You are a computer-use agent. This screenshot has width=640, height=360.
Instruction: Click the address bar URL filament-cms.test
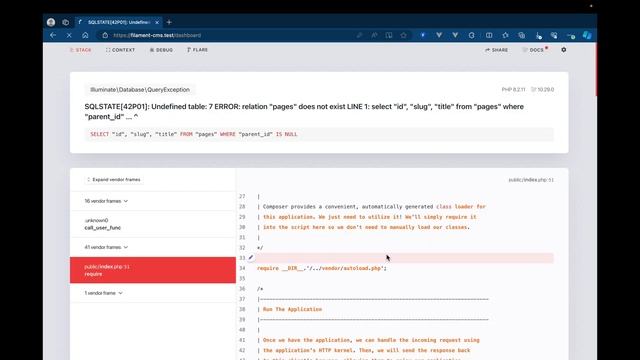pos(157,36)
